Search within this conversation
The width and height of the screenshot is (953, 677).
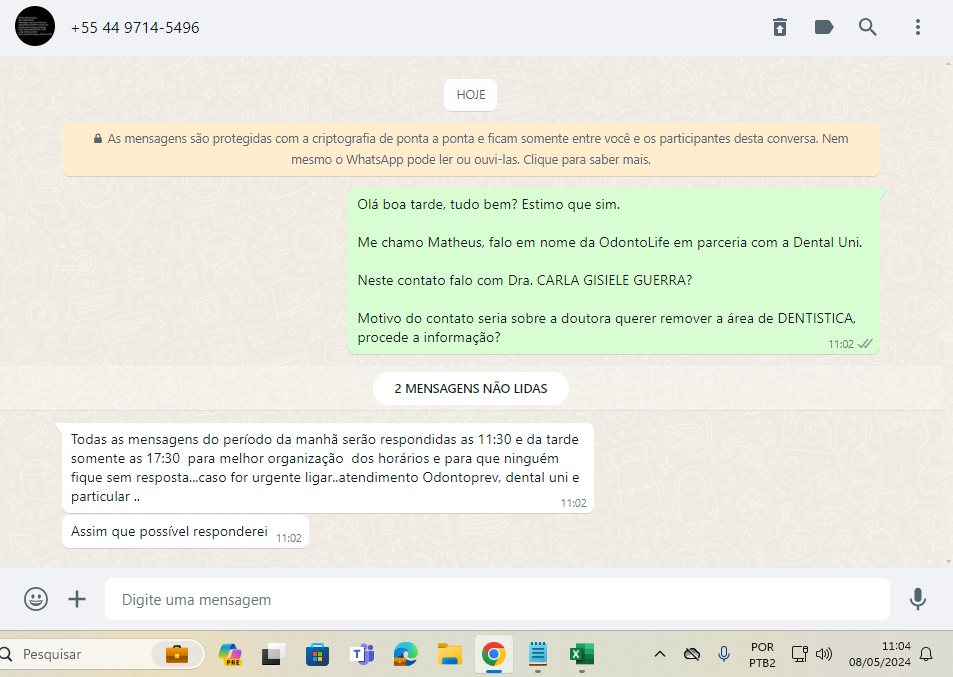click(867, 27)
